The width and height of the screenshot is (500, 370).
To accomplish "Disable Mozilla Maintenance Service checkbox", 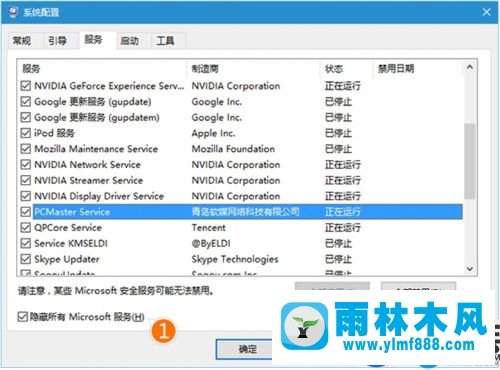I will [26, 149].
